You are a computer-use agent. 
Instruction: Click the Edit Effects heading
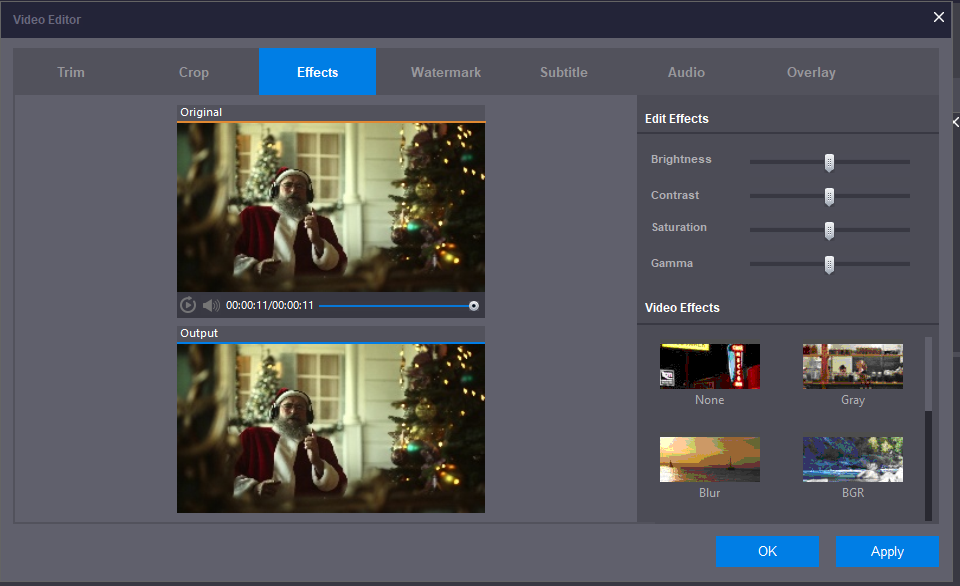(x=677, y=119)
